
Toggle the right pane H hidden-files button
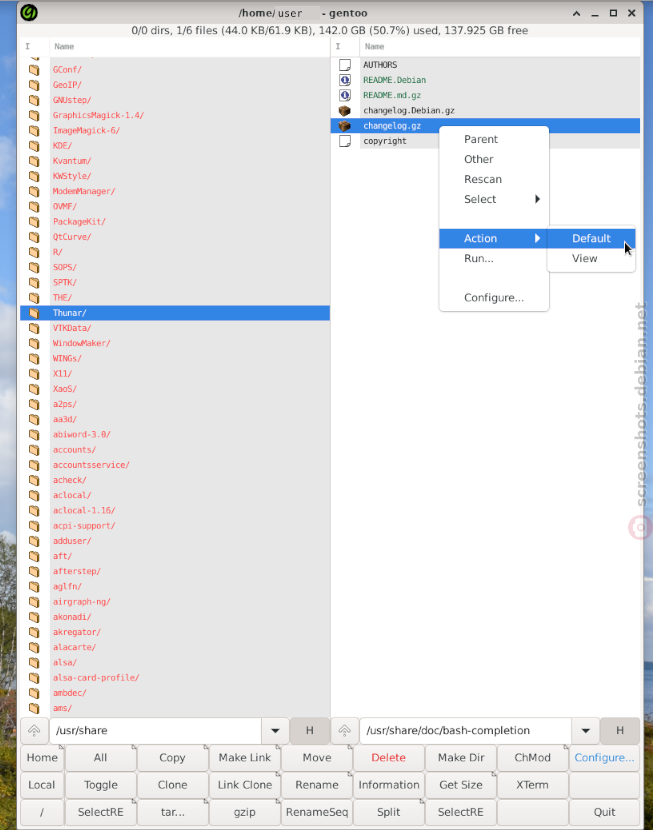click(620, 730)
